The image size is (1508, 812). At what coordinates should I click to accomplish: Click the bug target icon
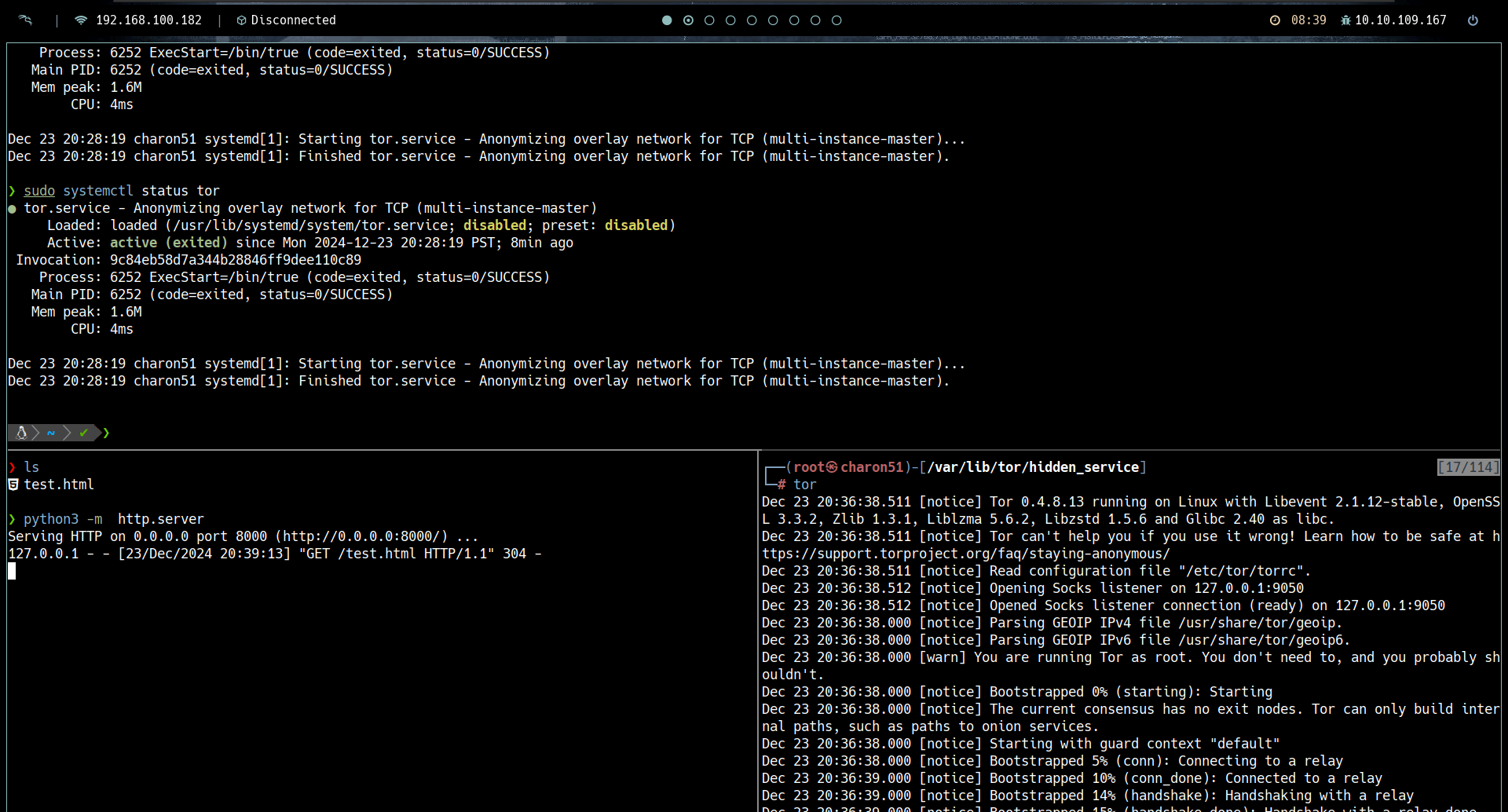click(x=1345, y=20)
